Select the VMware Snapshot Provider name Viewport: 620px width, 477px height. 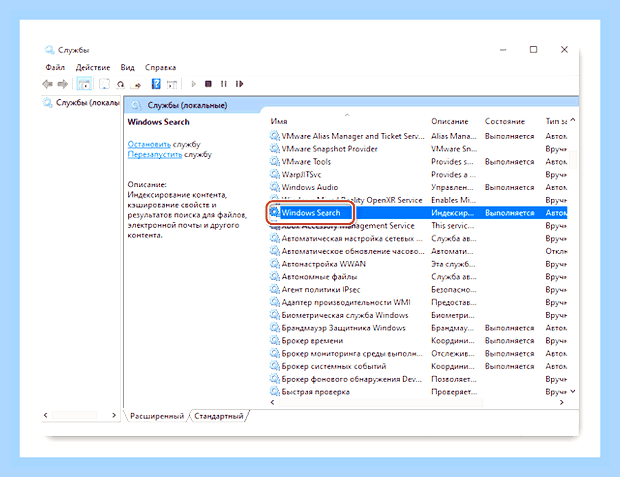(329, 149)
